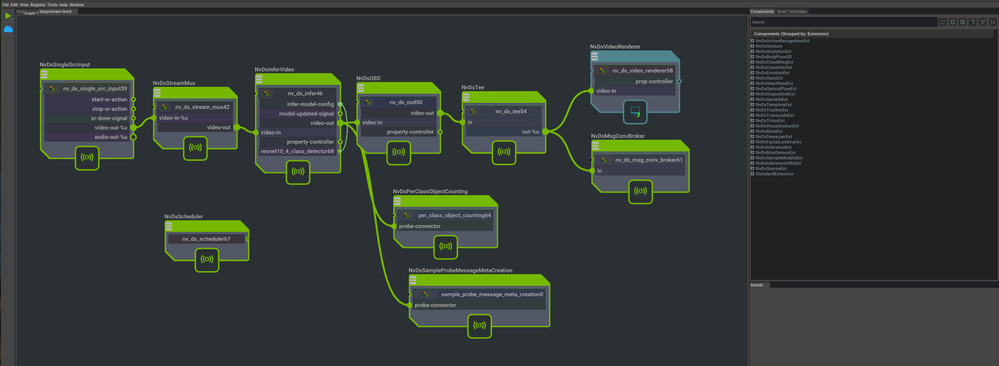Click hamburger icon on NvDsSingleSrcInput node header
The image size is (999, 366).
pos(44,75)
